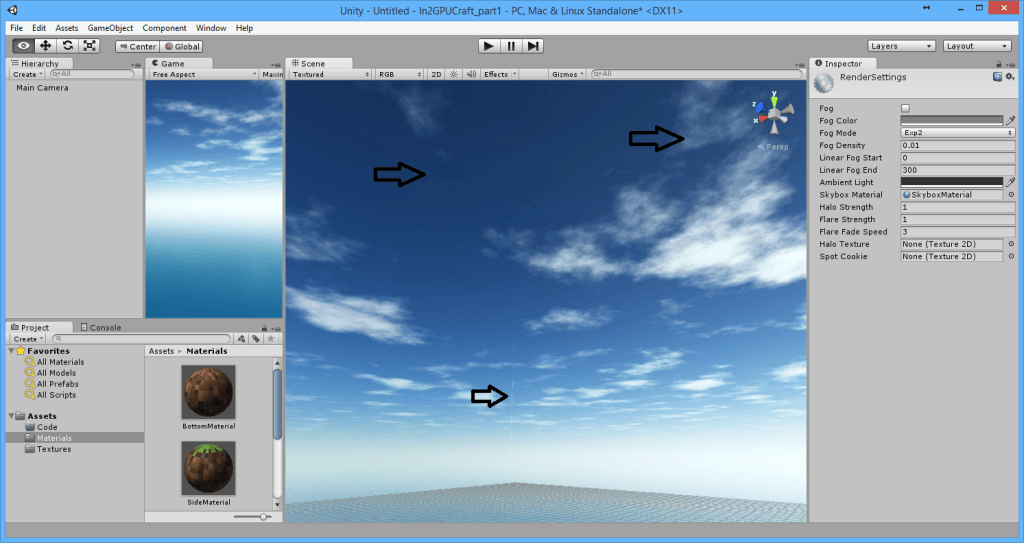Click the scene orientation gizmo
This screenshot has width=1024, height=543.
(771, 116)
